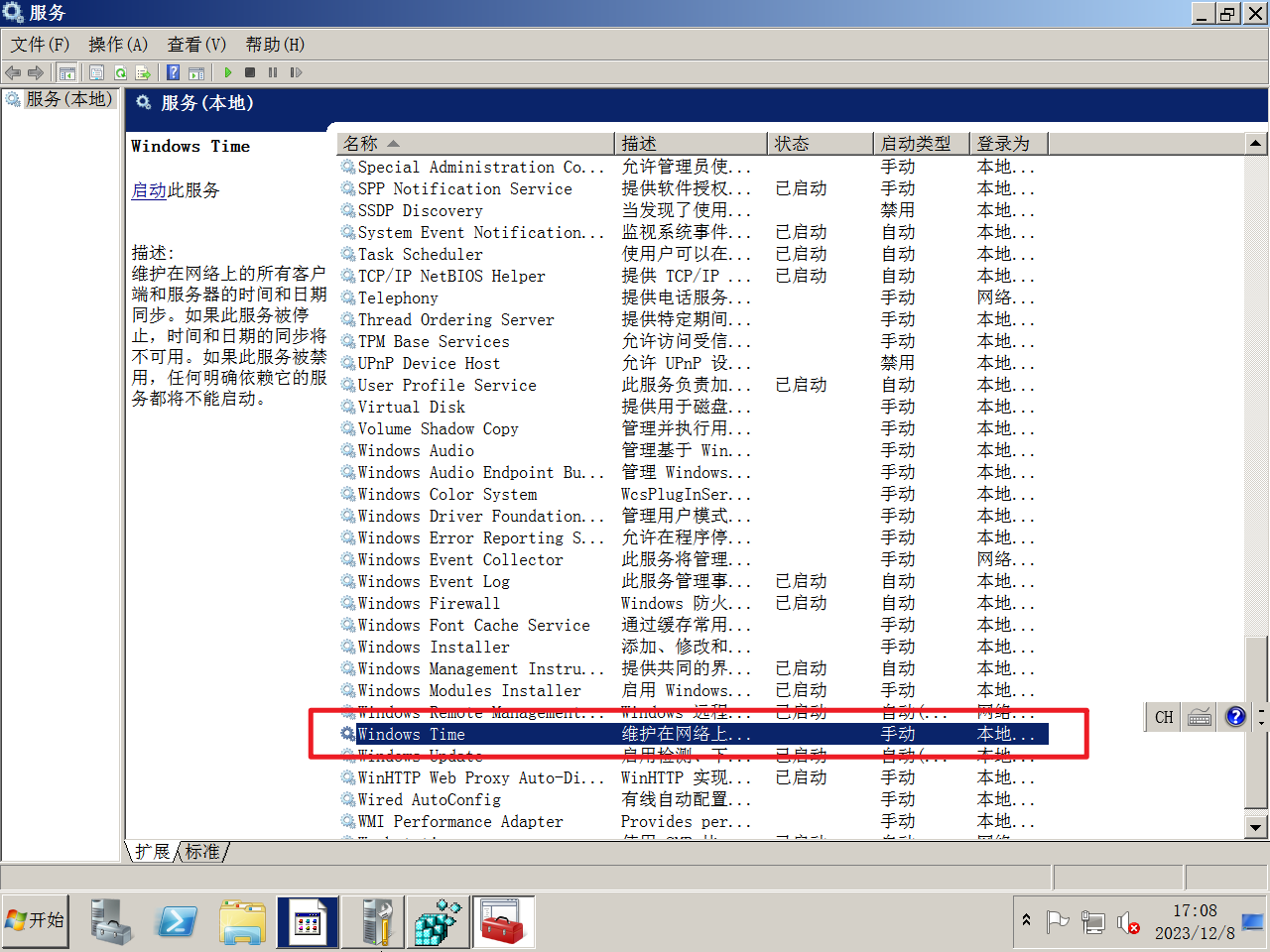Image resolution: width=1270 pixels, height=952 pixels.
Task: Click the muted volume tray icon
Action: point(1128,923)
